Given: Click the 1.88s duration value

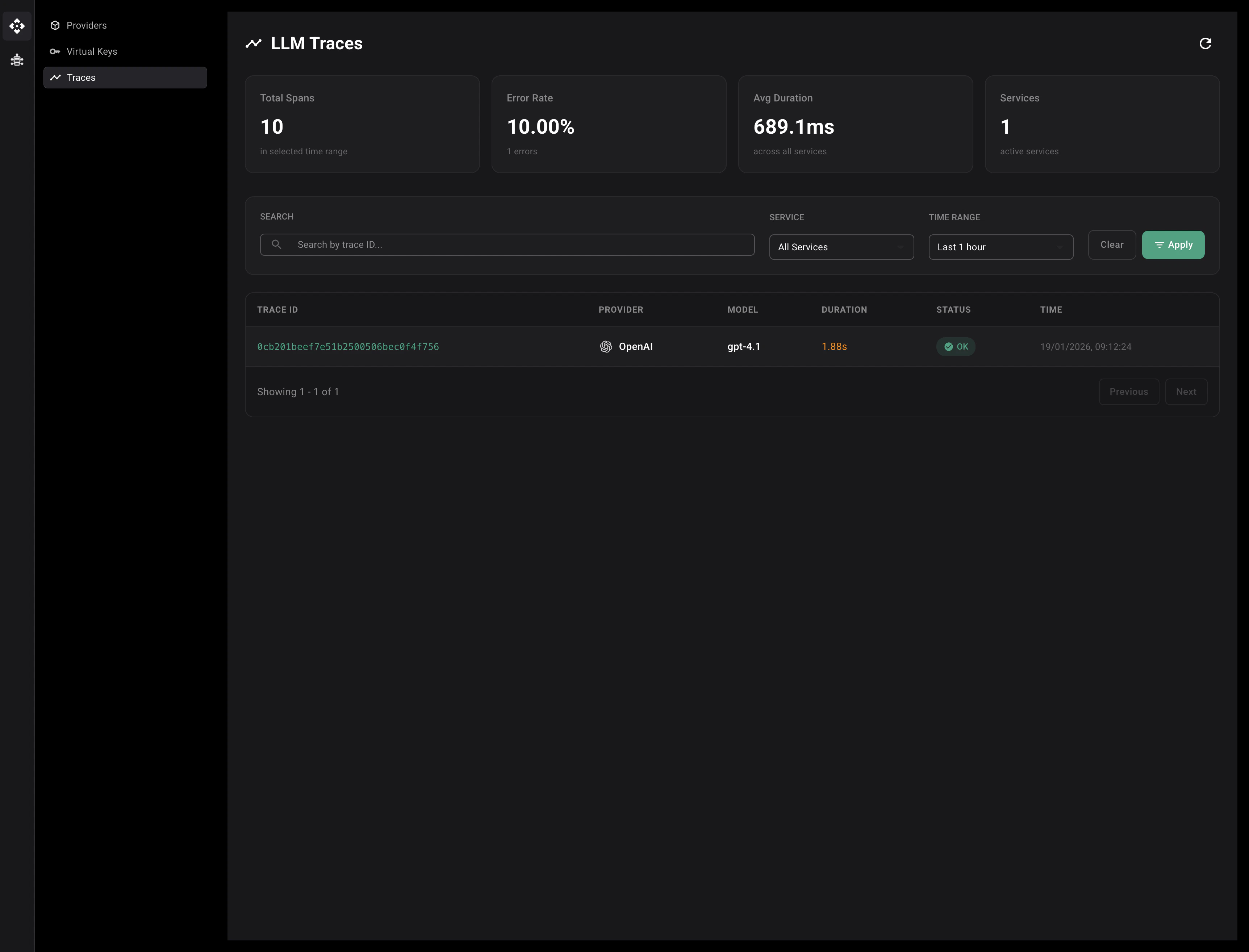Looking at the screenshot, I should pyautogui.click(x=834, y=347).
